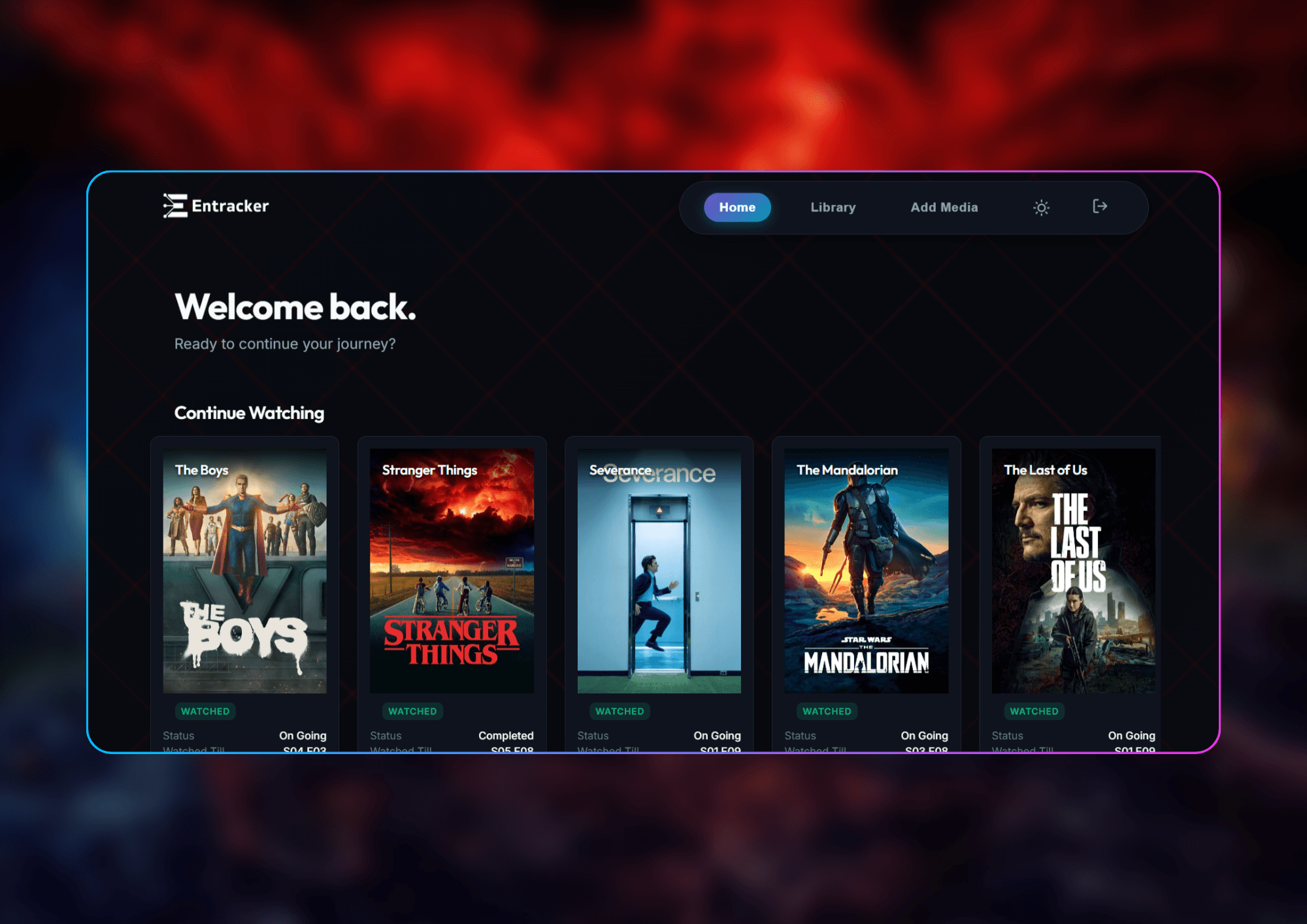
Task: Click the WATCHED badge under Severance
Action: 620,711
